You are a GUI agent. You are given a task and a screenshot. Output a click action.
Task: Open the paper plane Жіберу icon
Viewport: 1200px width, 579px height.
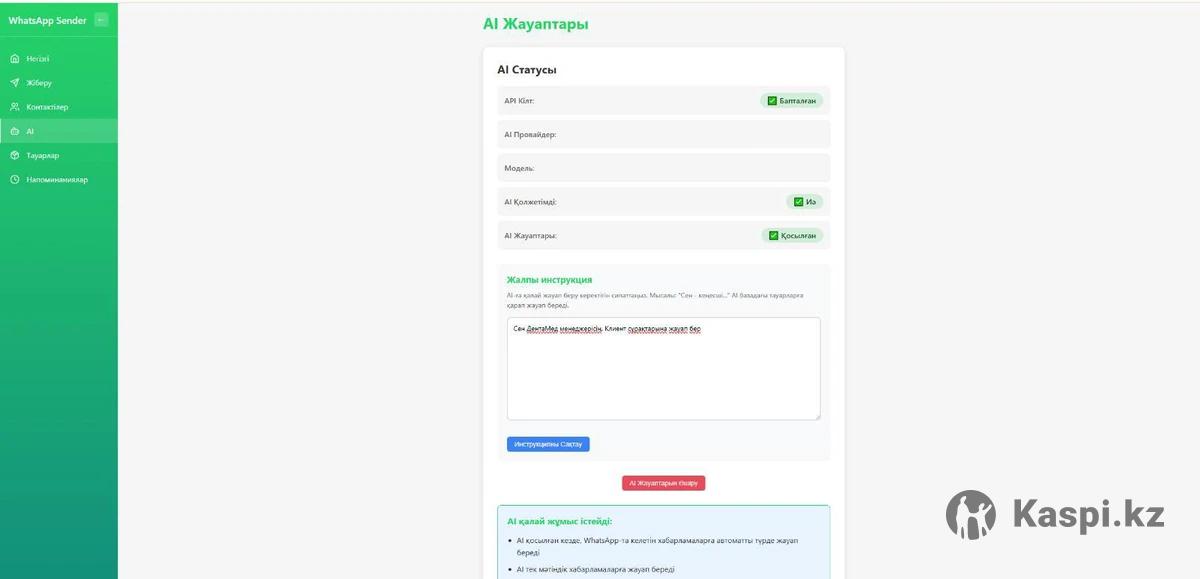point(15,83)
